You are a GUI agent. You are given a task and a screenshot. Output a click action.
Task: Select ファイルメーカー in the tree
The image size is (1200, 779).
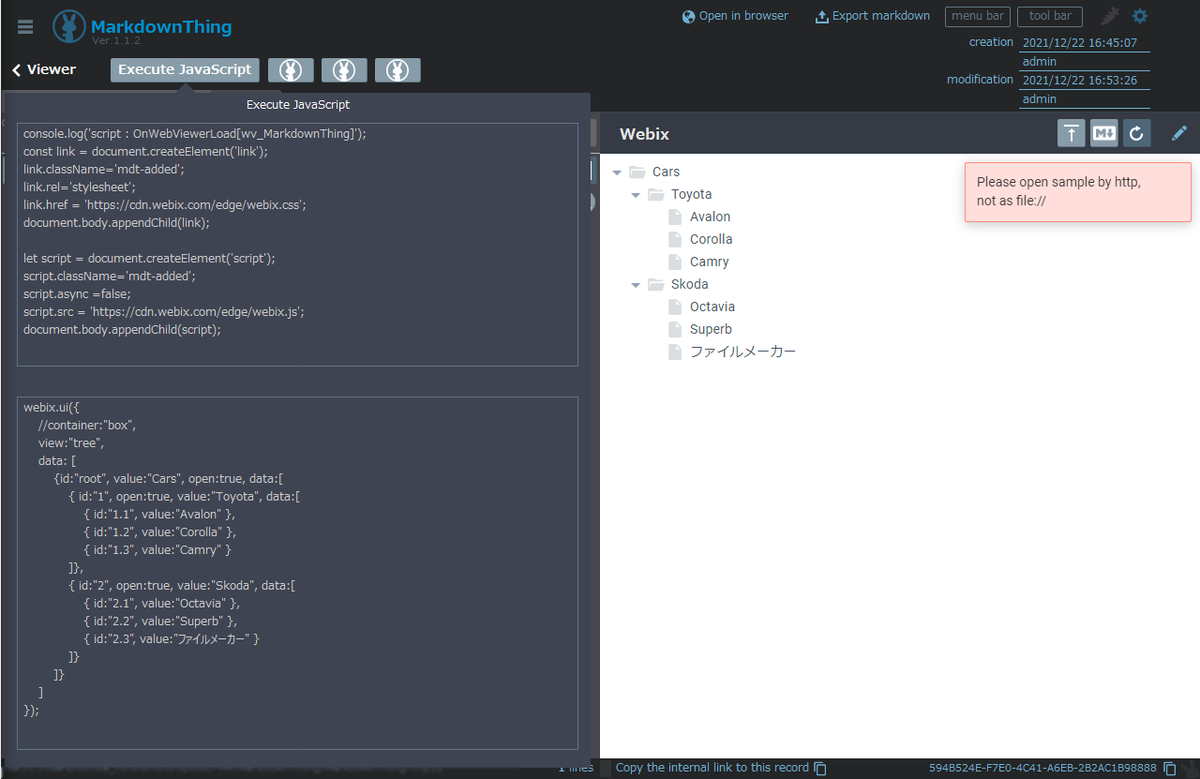coord(743,352)
